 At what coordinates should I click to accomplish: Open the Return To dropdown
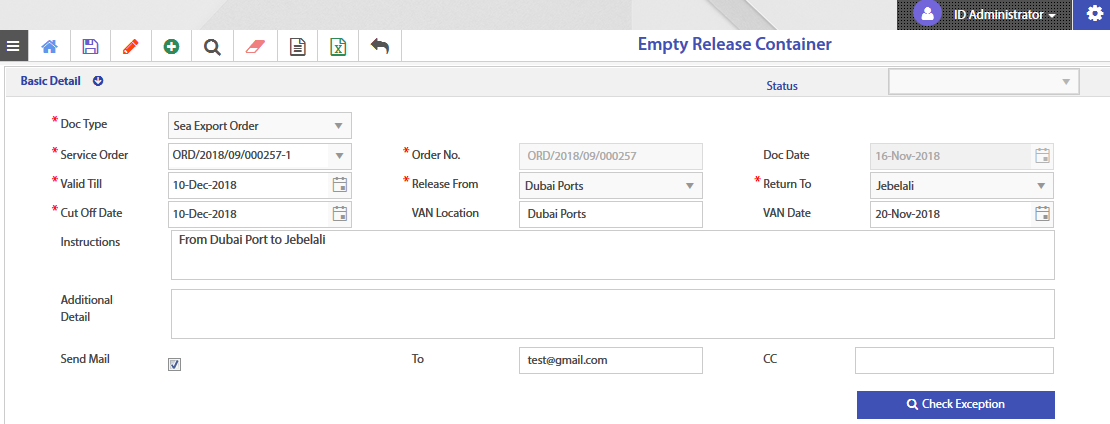click(x=1040, y=186)
